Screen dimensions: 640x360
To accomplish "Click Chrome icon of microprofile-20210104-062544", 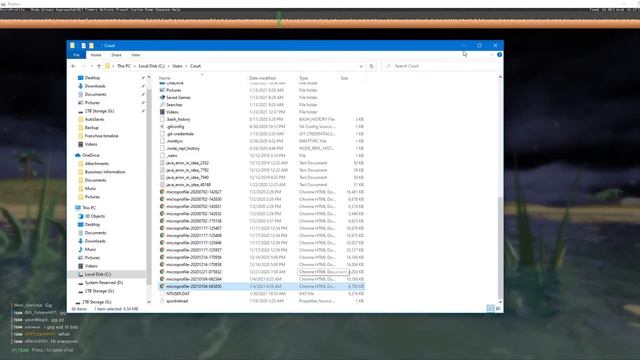I will coord(162,279).
